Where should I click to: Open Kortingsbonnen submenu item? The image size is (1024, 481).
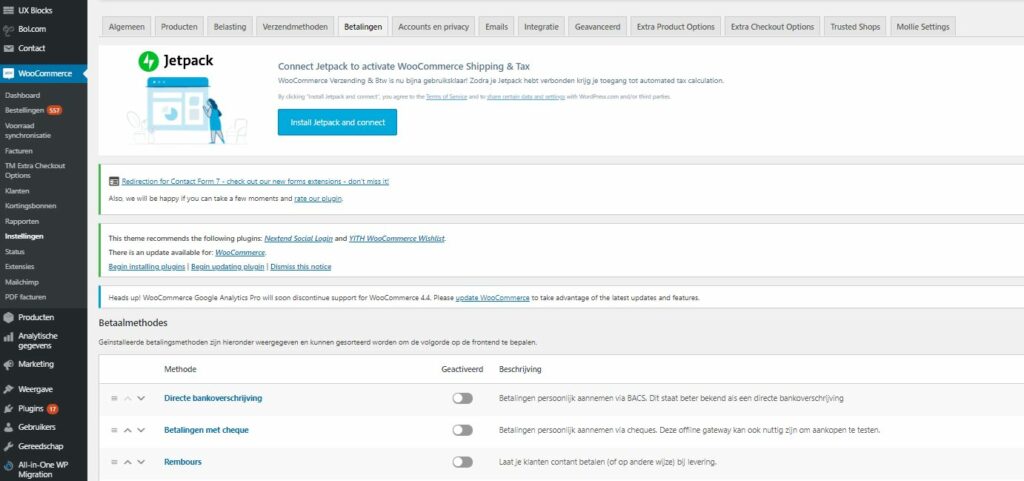point(31,206)
